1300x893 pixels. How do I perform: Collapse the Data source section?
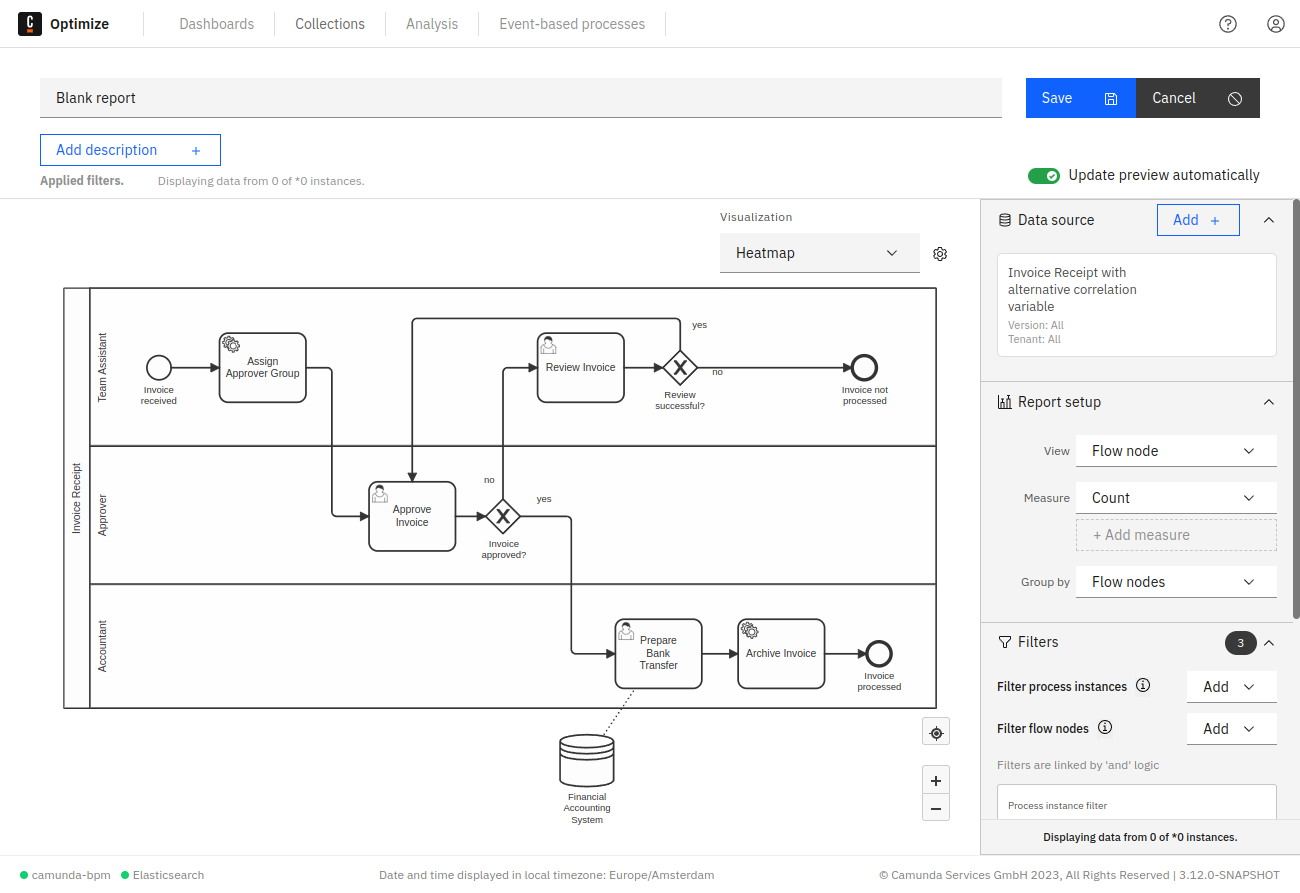[x=1268, y=219]
